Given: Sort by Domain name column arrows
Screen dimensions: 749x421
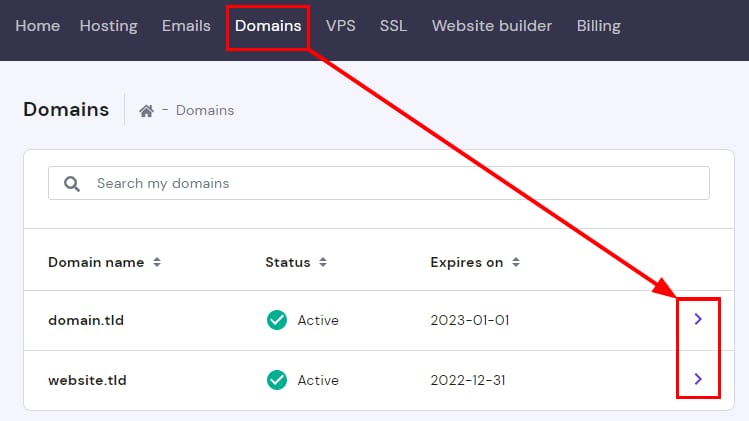Looking at the screenshot, I should click(157, 262).
